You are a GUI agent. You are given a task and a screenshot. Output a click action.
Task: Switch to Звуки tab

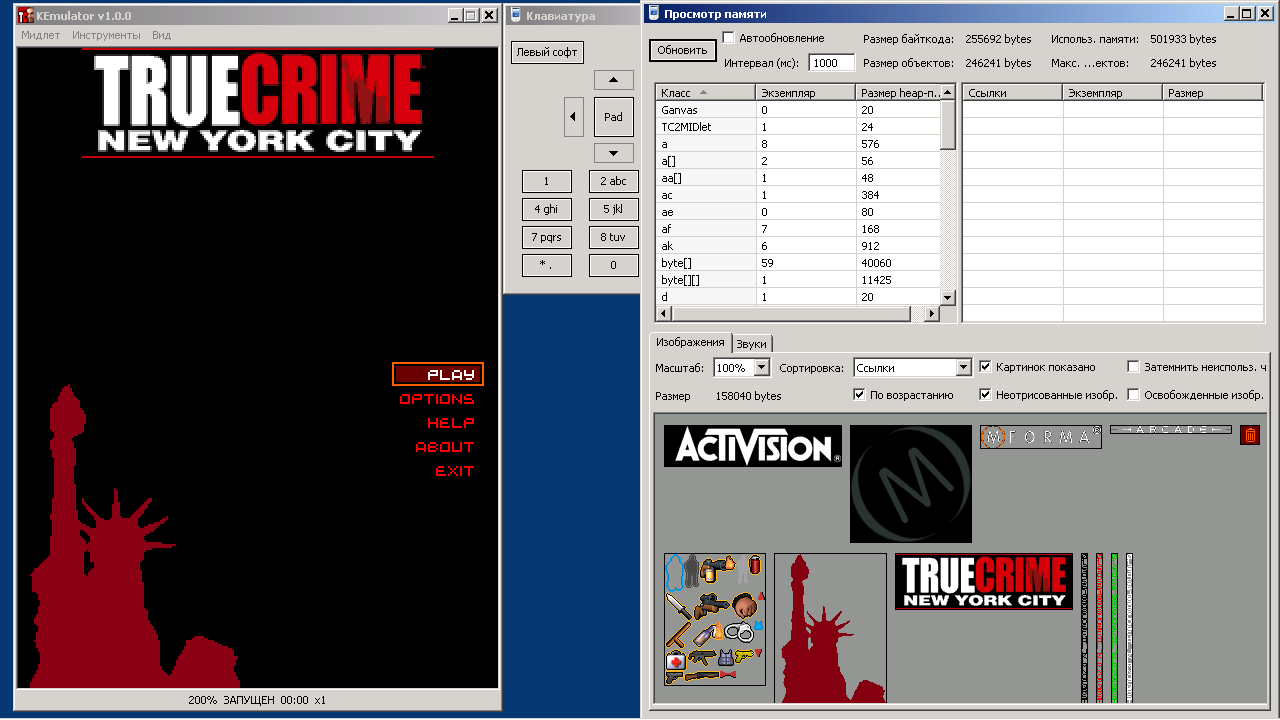coord(751,344)
